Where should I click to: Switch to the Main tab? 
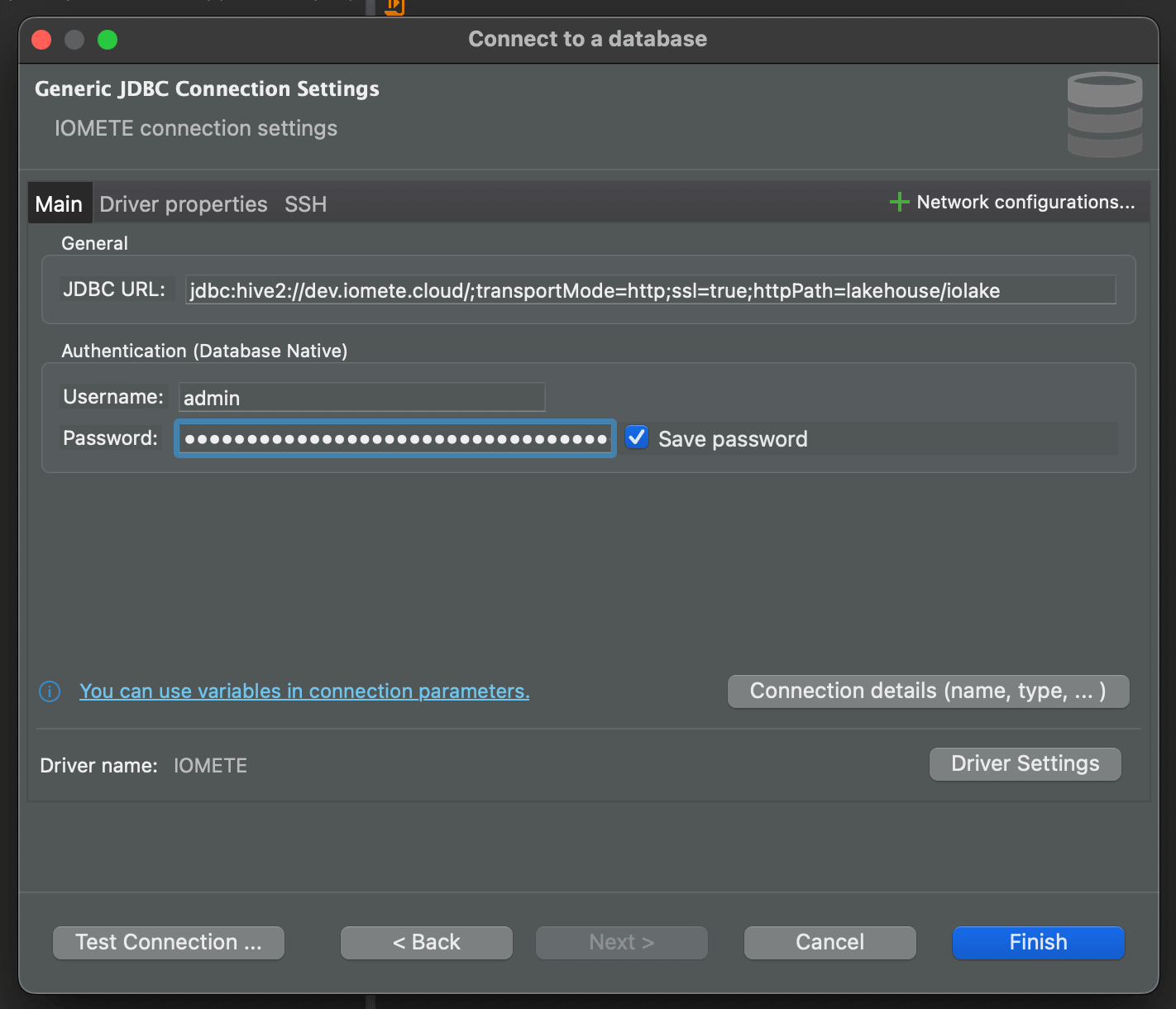[x=59, y=203]
